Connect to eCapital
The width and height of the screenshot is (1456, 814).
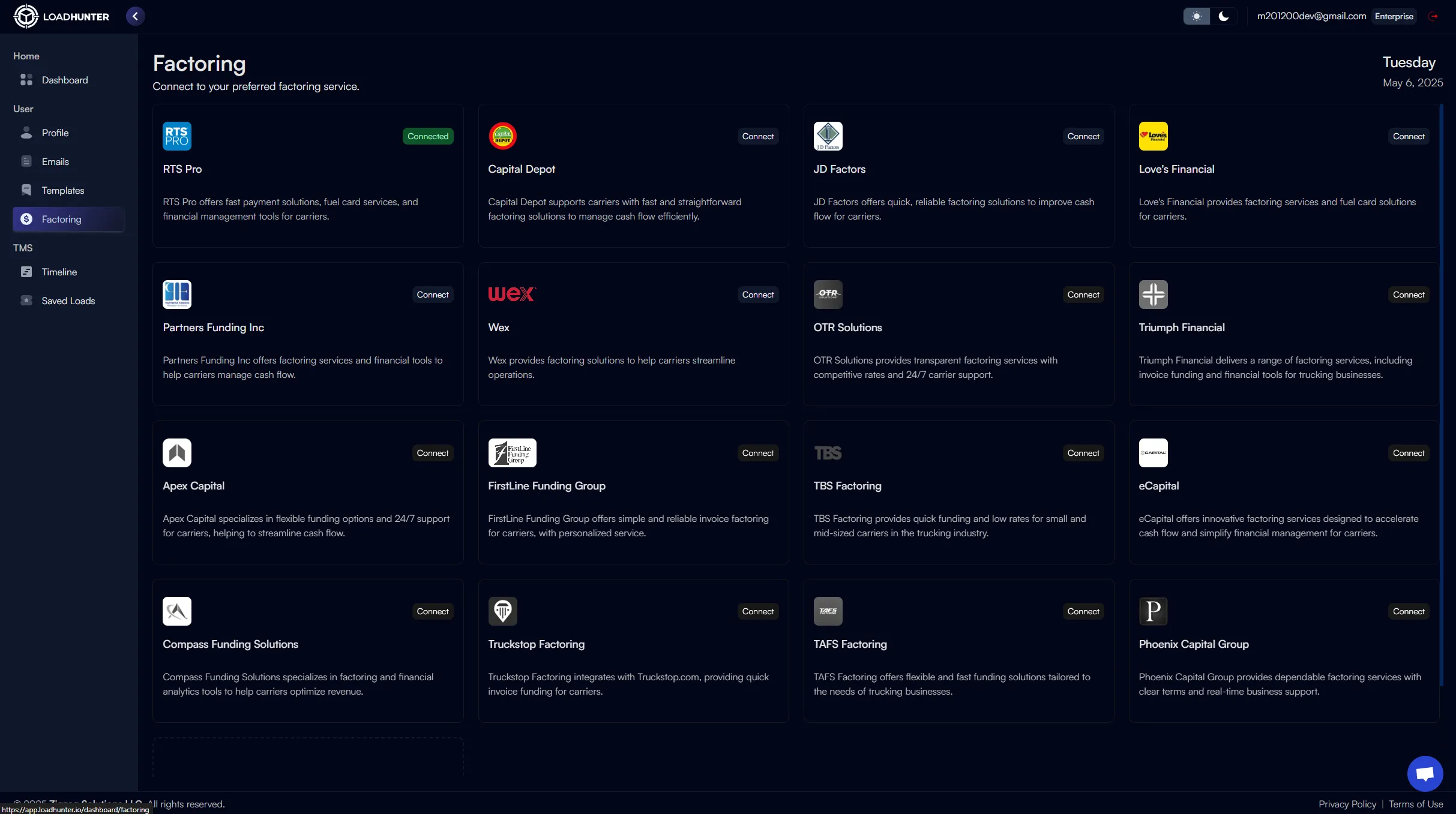(1408, 453)
